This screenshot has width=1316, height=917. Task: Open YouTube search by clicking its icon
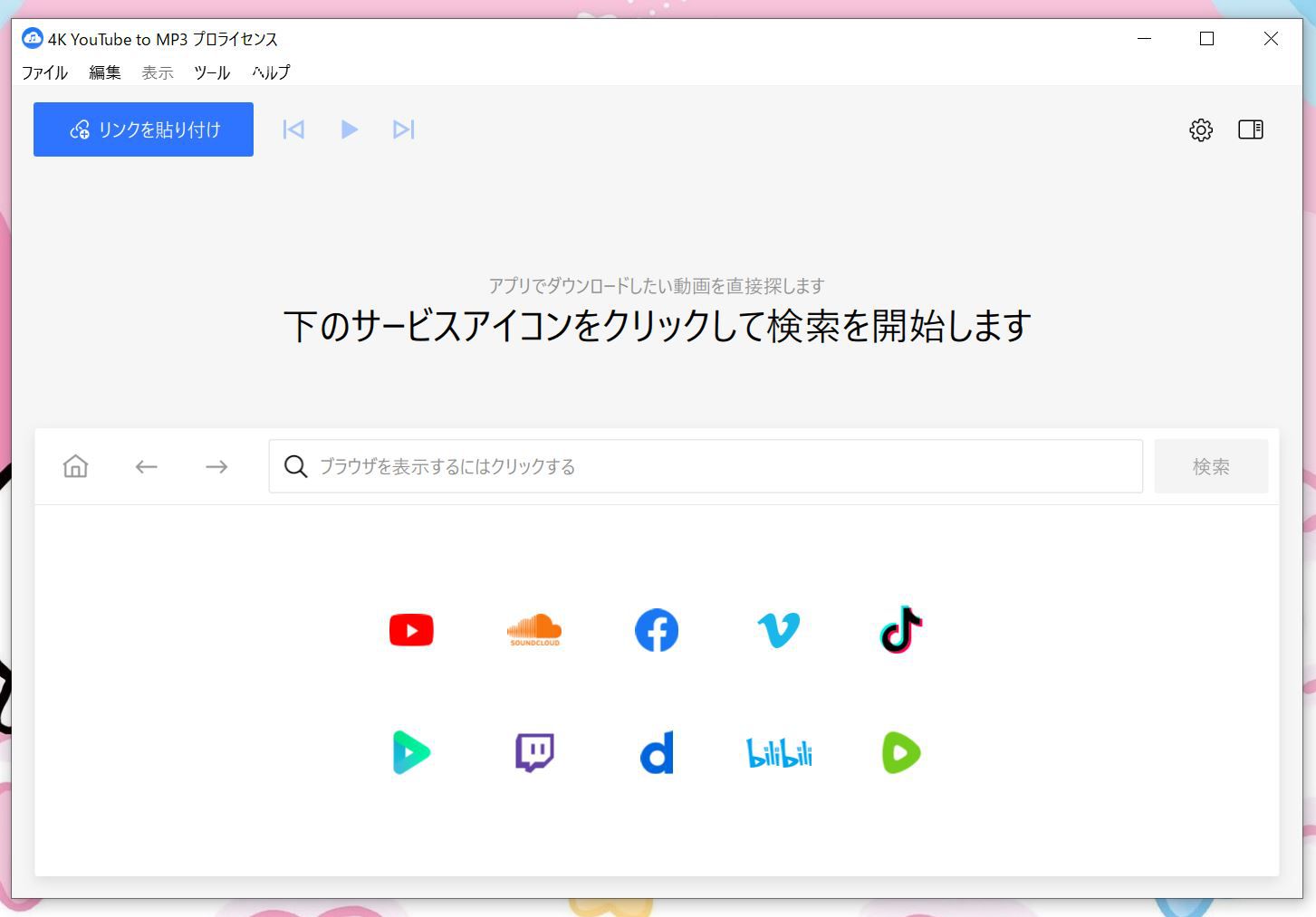tap(411, 630)
